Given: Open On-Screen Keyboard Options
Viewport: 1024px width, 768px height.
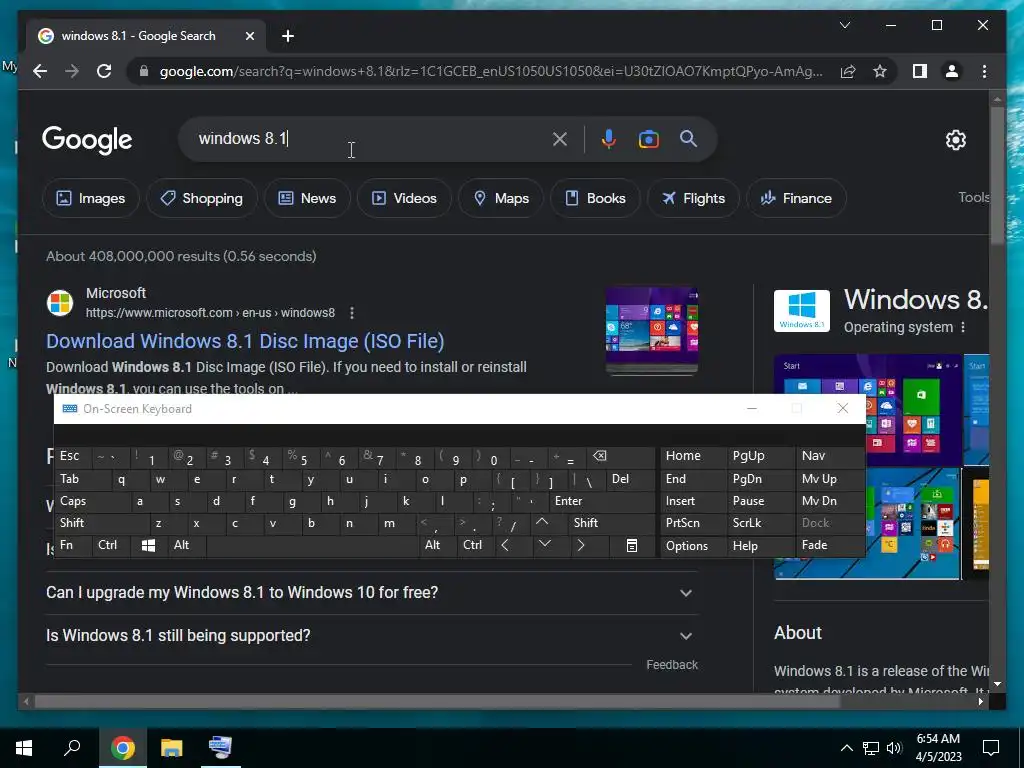Looking at the screenshot, I should tap(694, 545).
